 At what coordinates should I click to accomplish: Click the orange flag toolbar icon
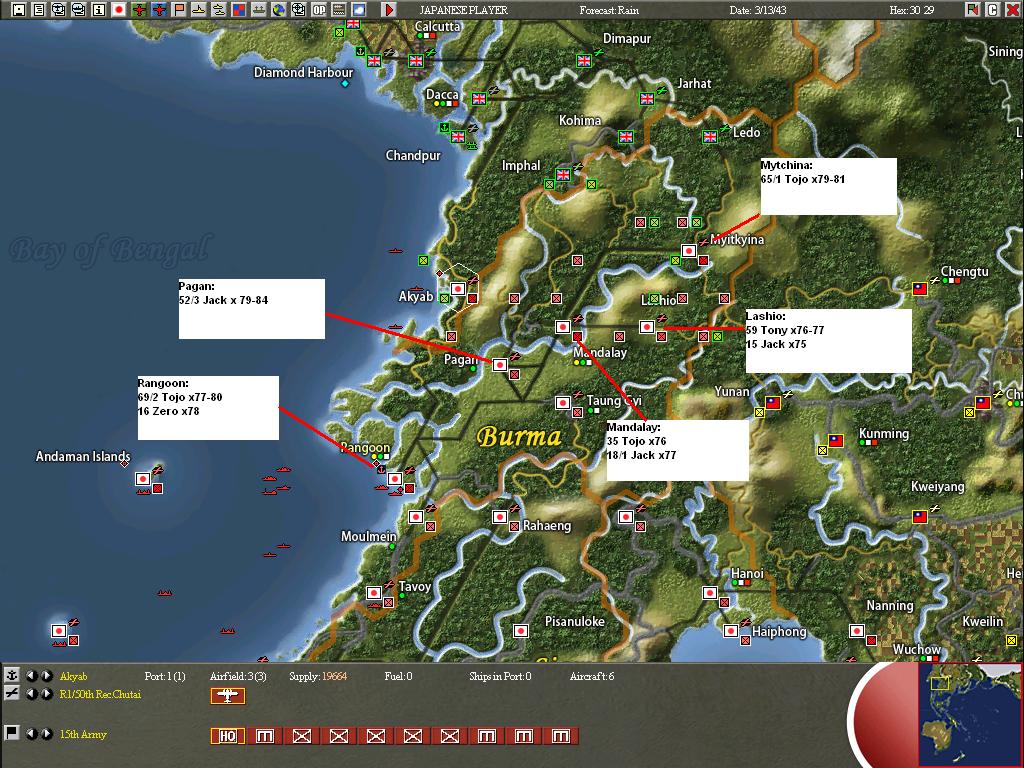(179, 9)
